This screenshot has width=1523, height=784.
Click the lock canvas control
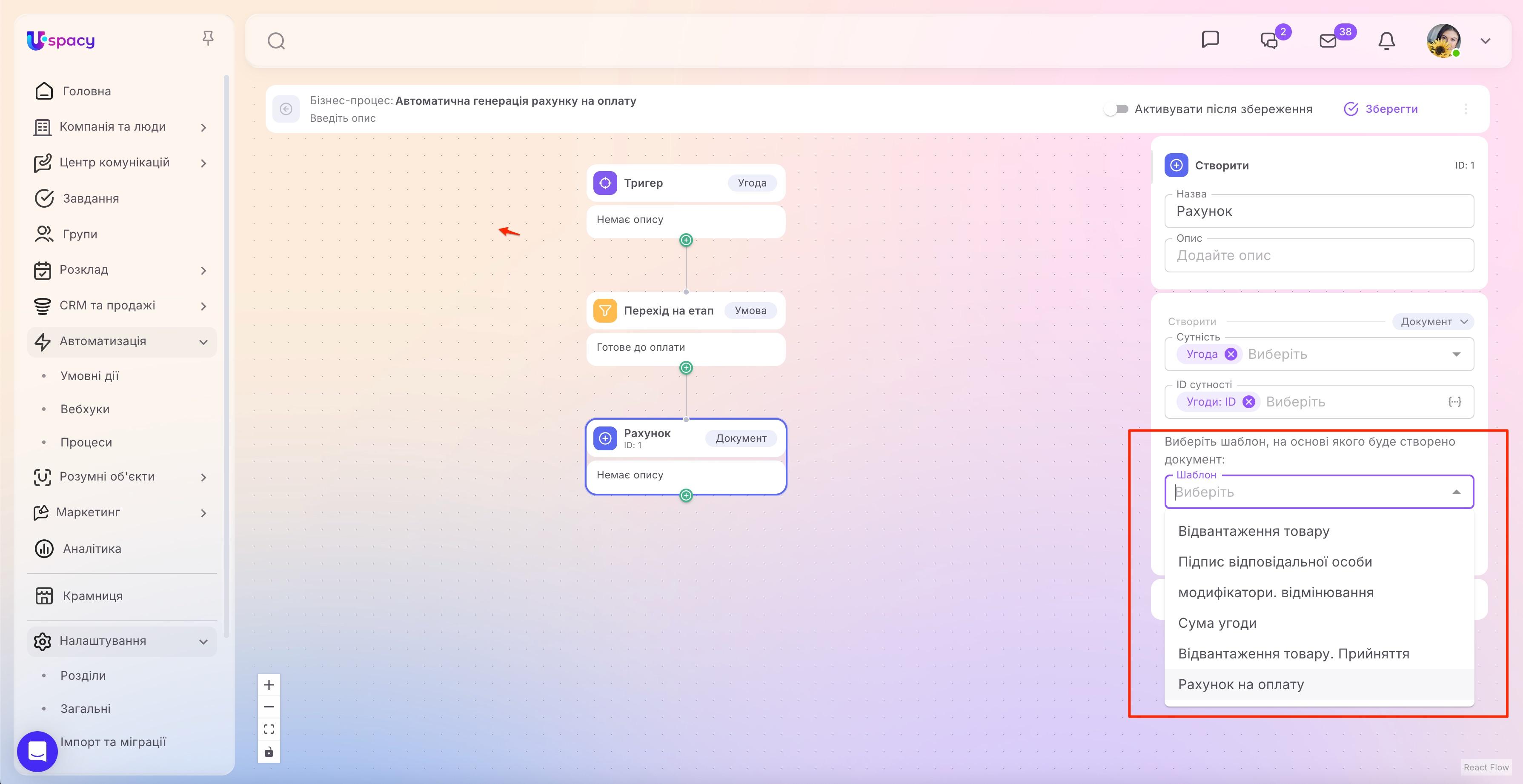pyautogui.click(x=269, y=752)
